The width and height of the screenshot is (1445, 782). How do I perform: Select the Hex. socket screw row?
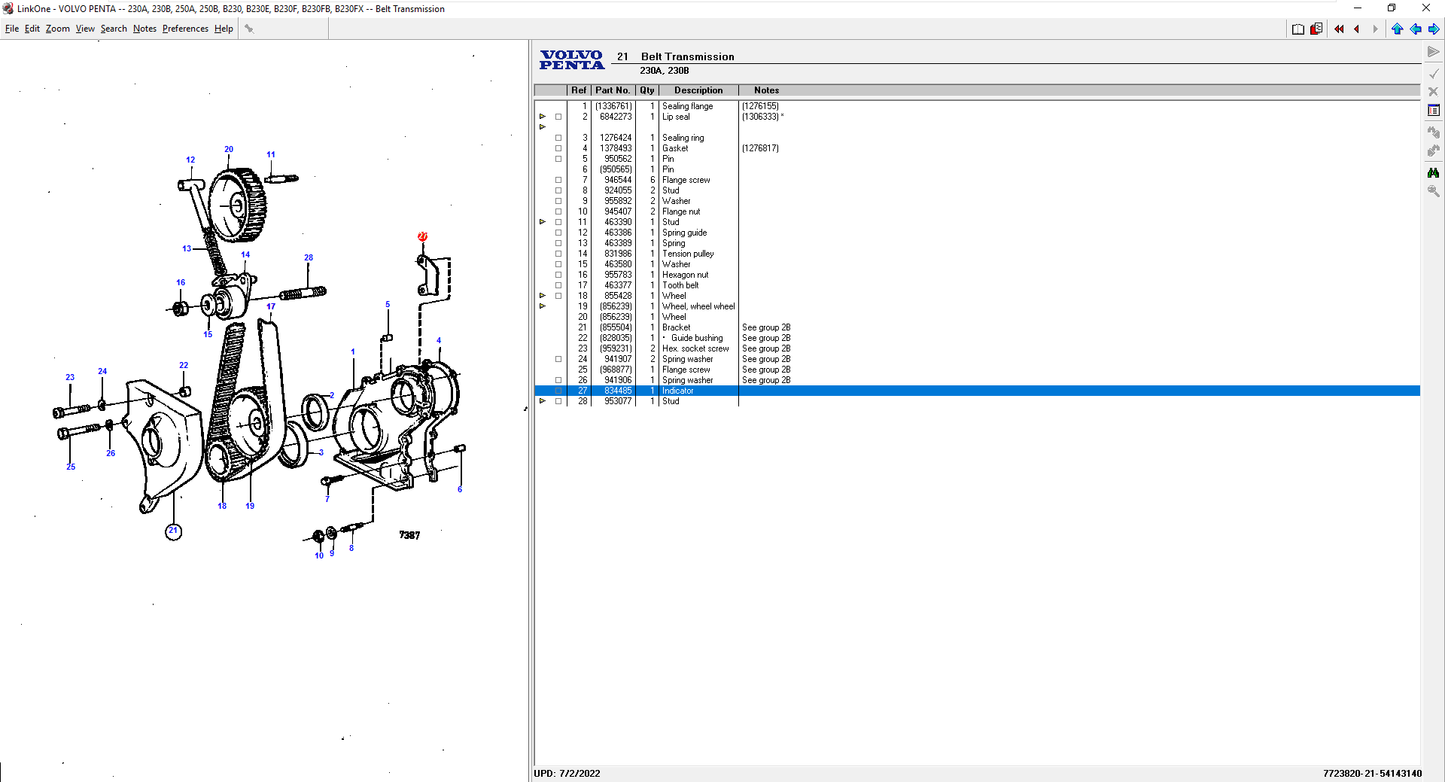click(977, 349)
